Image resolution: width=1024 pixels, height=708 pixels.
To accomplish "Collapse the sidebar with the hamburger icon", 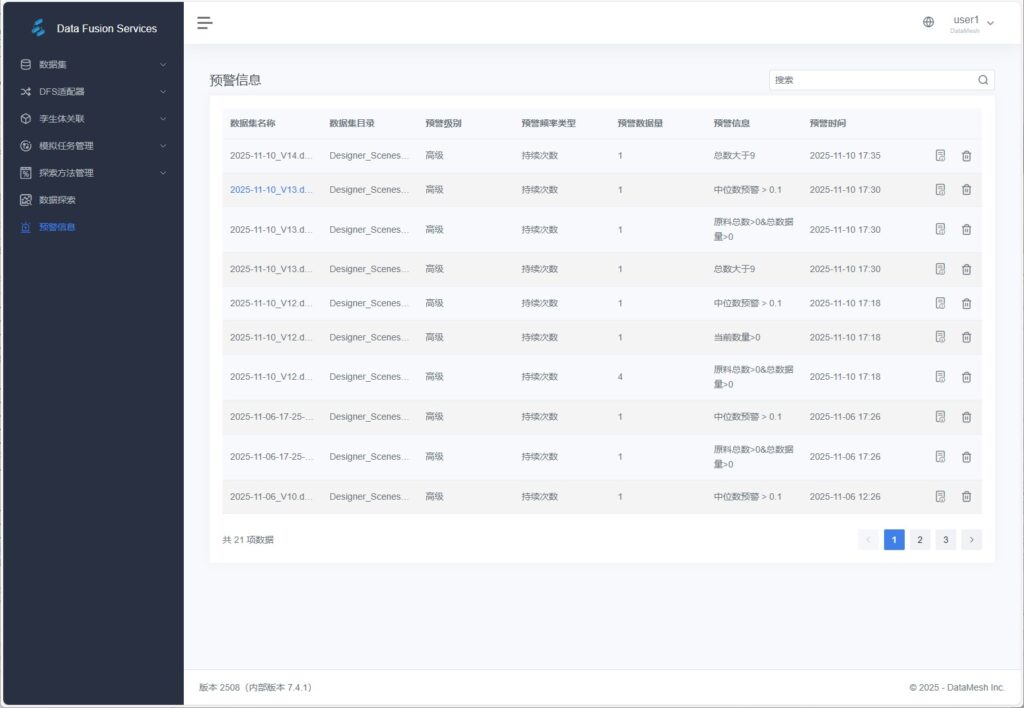I will click(x=205, y=23).
